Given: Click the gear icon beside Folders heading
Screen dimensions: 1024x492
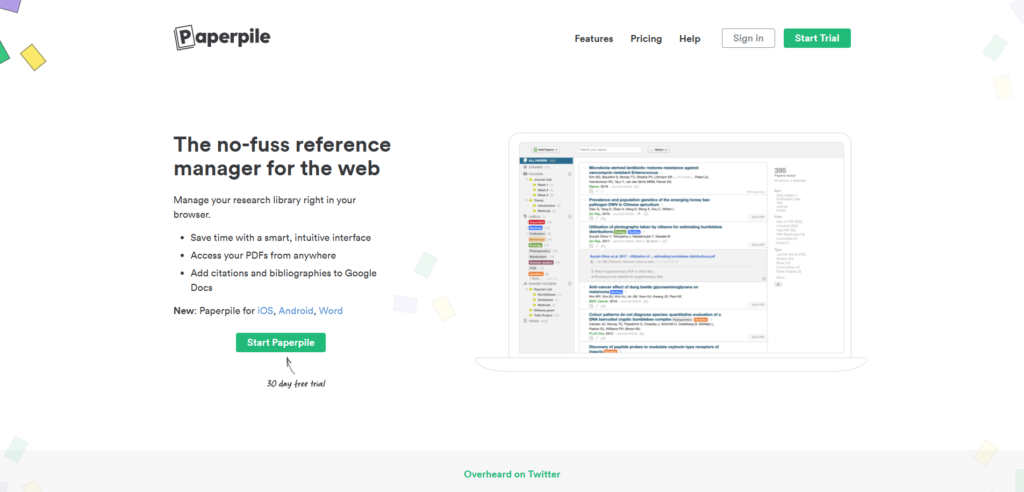Looking at the screenshot, I should 569,174.
